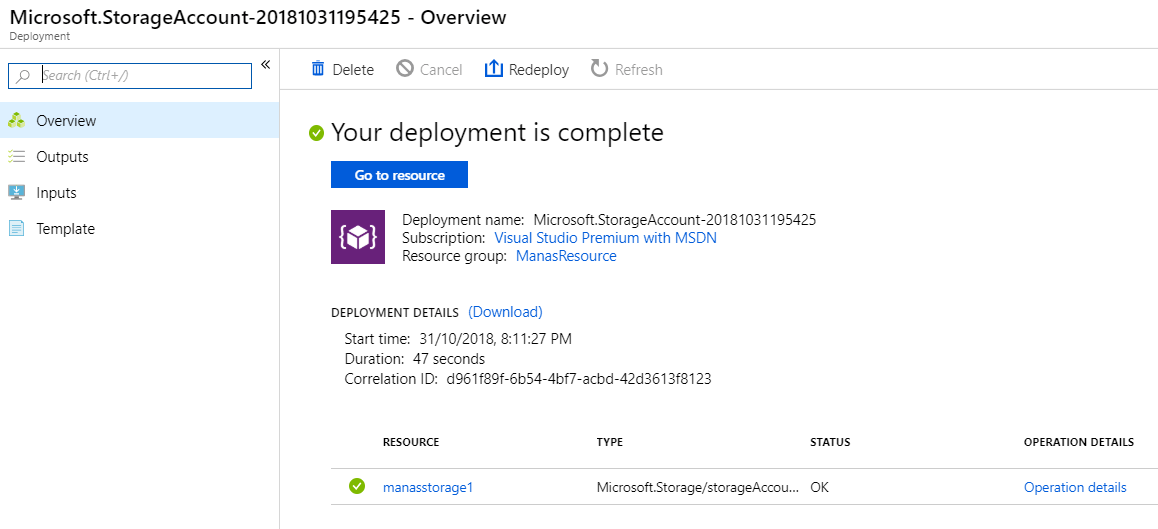The image size is (1158, 529).
Task: Click the green deployment complete checkmark
Action: pyautogui.click(x=316, y=133)
